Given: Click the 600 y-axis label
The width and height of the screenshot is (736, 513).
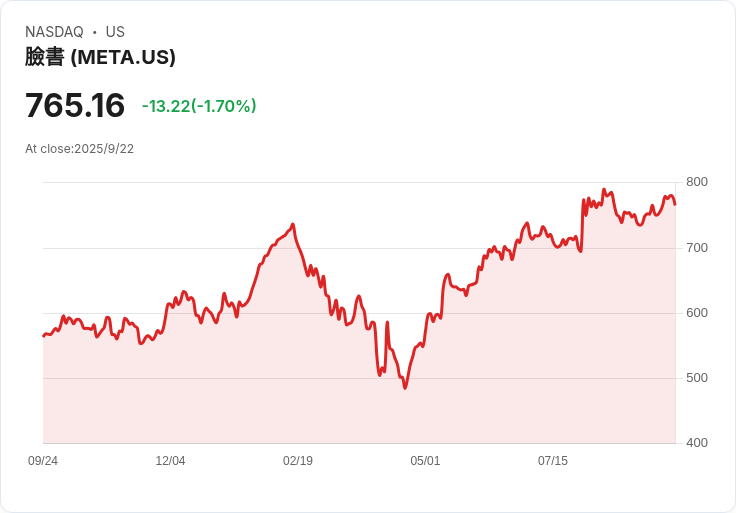Looking at the screenshot, I should [x=697, y=313].
